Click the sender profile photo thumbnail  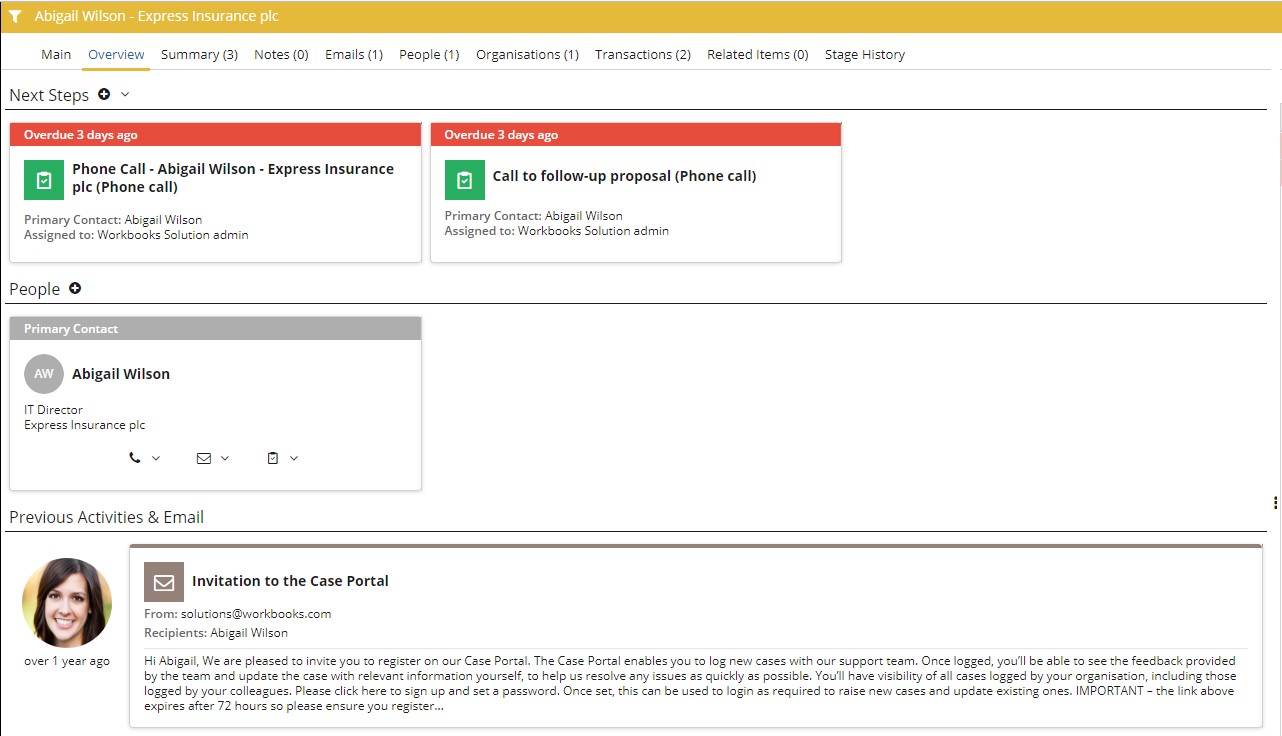point(67,603)
